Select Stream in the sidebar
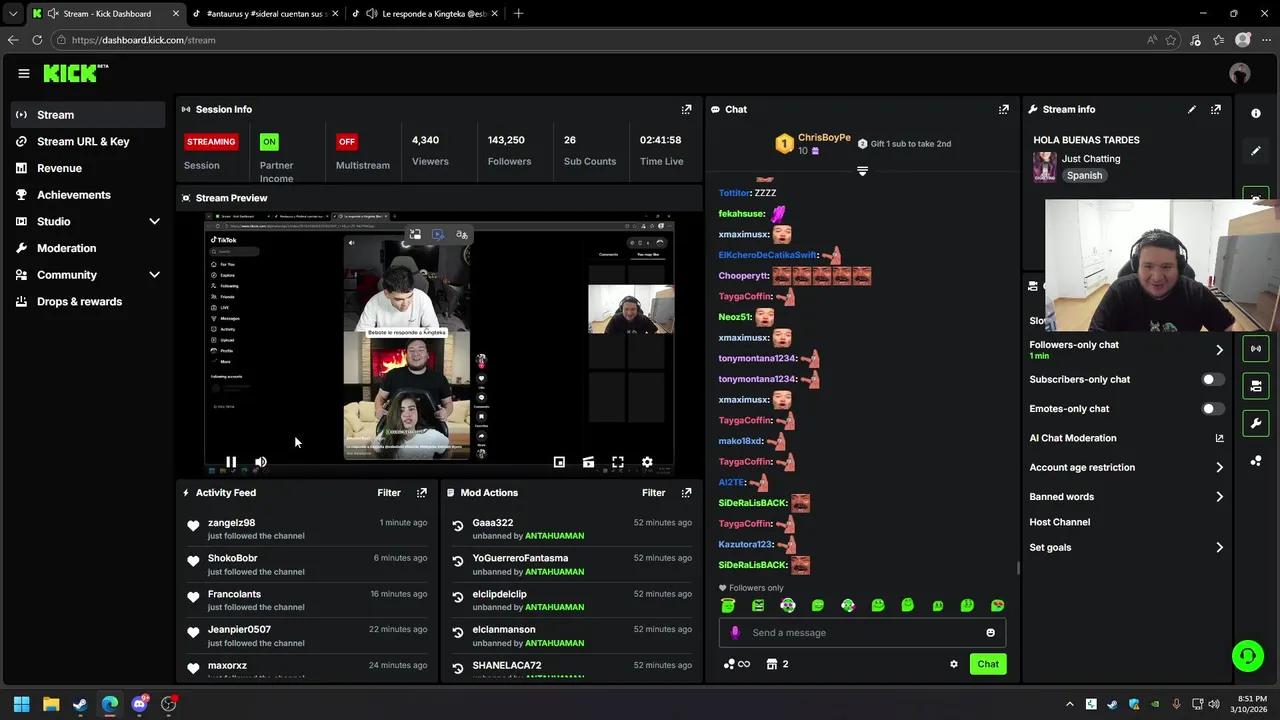The image size is (1280, 720). click(x=88, y=114)
